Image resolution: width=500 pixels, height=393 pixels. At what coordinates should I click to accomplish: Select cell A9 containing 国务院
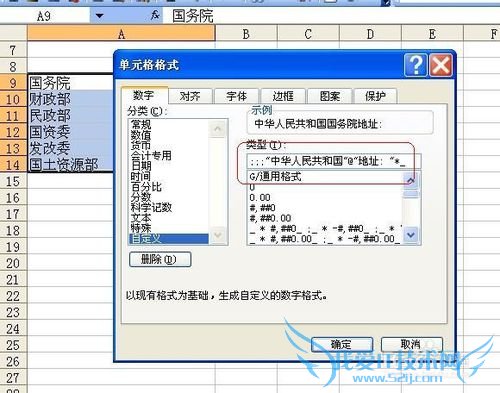click(x=70, y=82)
